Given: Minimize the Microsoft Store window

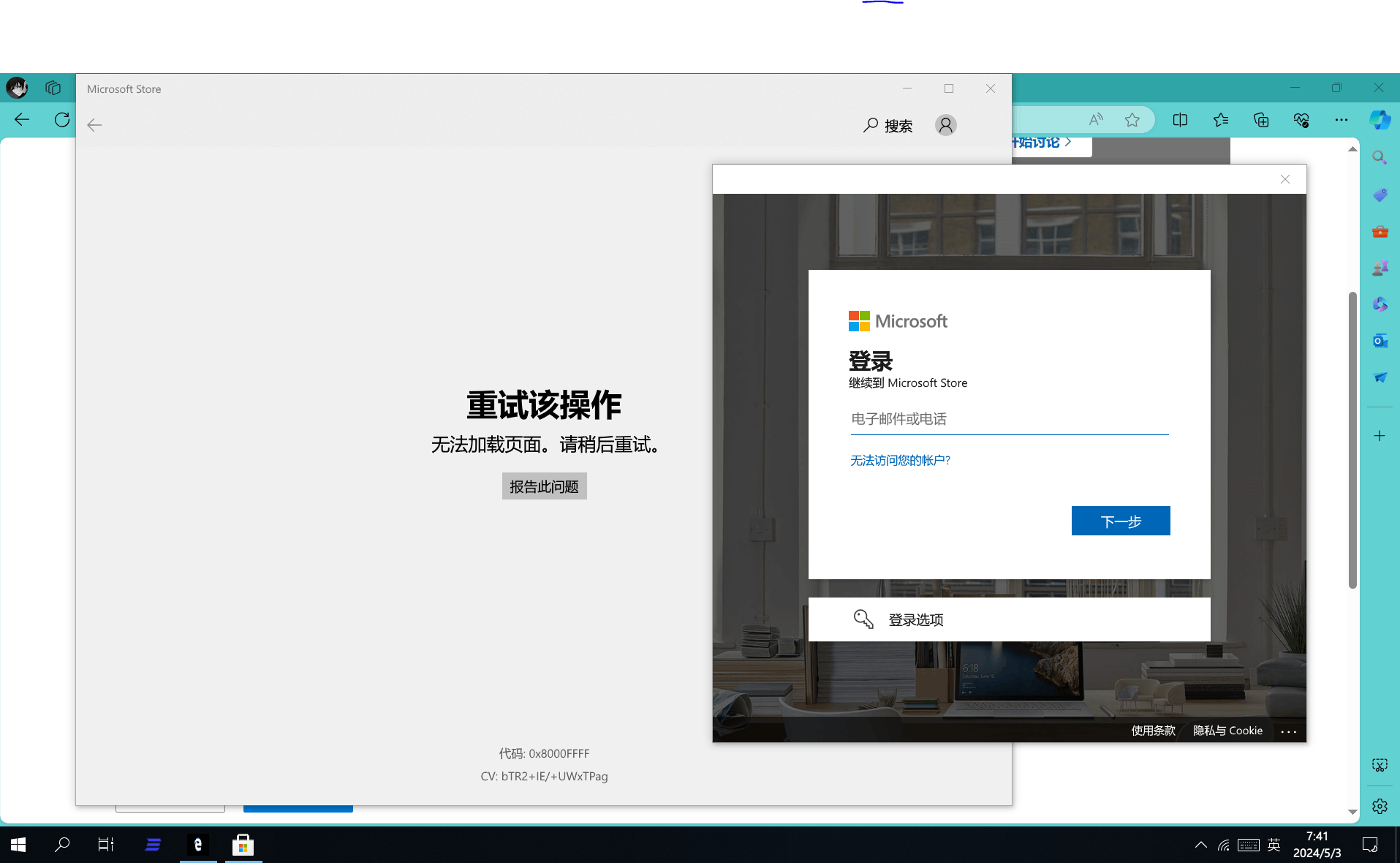Looking at the screenshot, I should [x=907, y=88].
